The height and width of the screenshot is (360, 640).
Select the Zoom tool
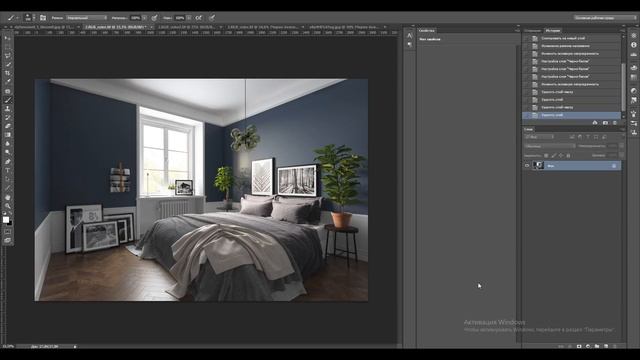[7, 206]
